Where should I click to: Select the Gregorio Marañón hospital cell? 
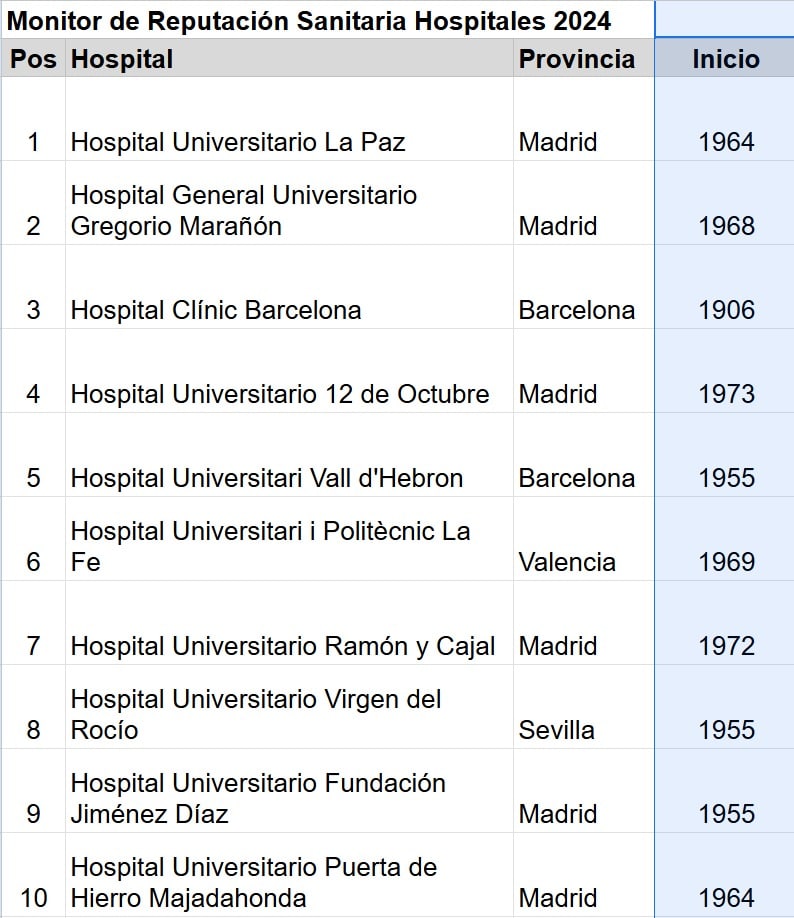[244, 210]
